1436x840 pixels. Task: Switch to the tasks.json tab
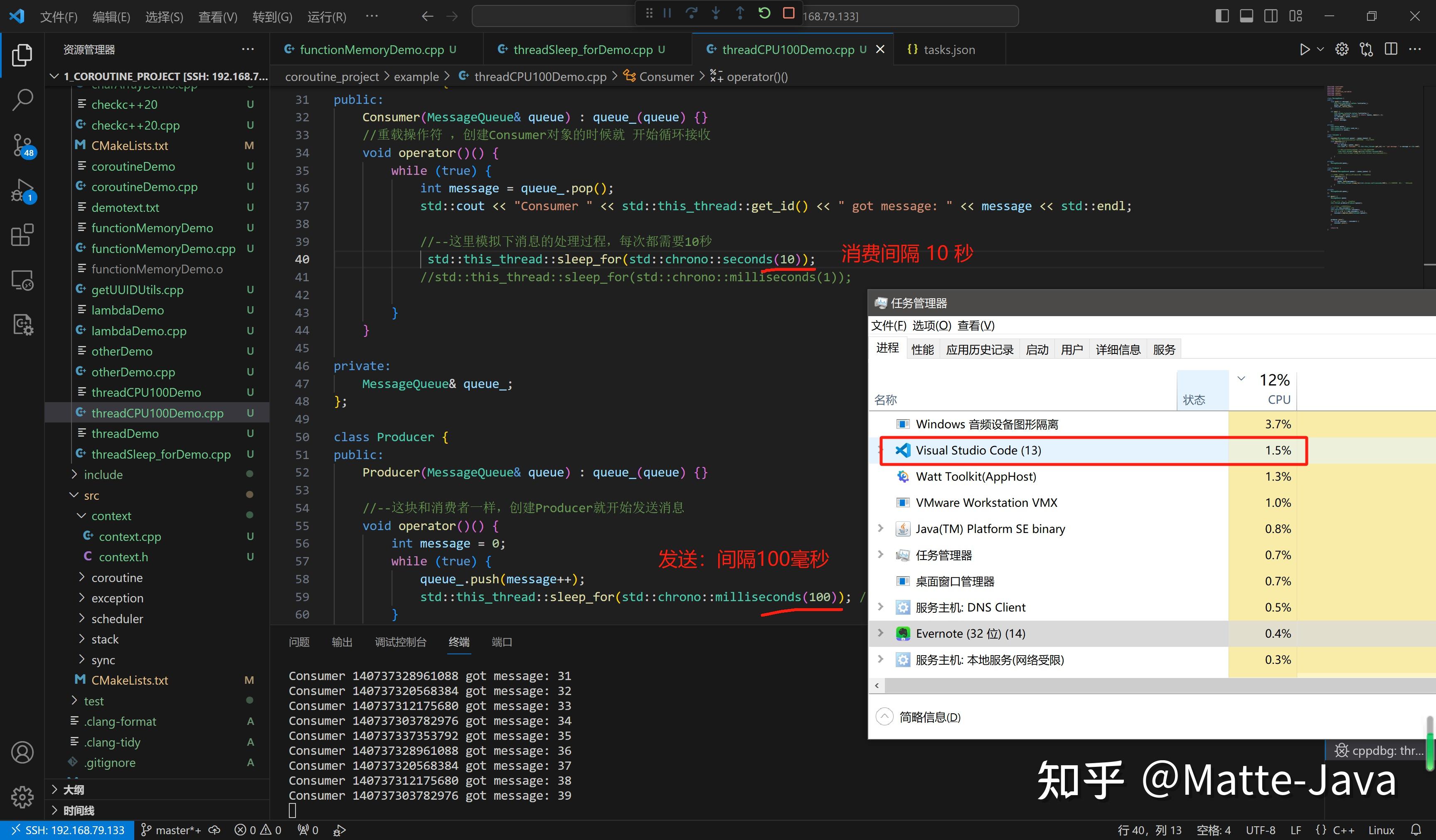click(946, 49)
